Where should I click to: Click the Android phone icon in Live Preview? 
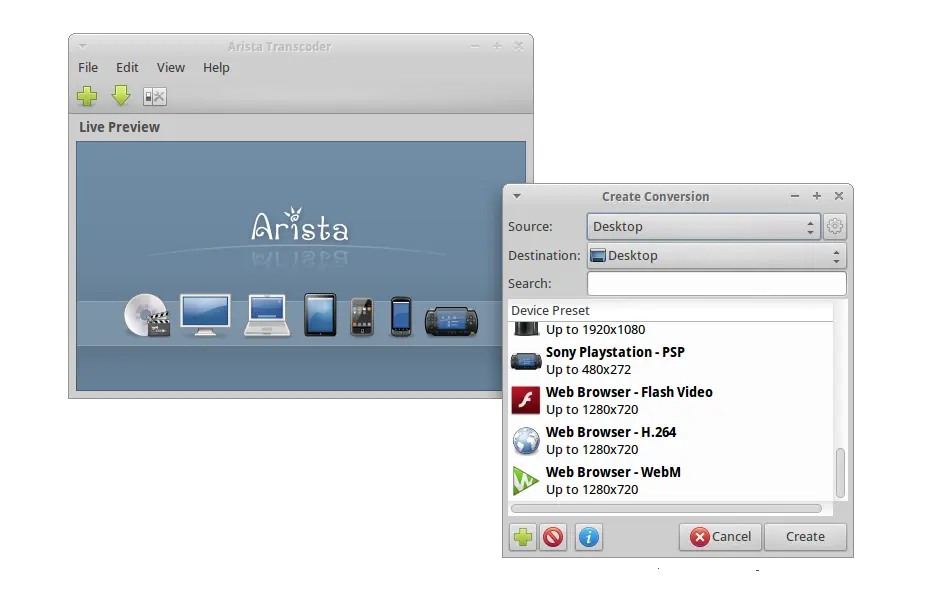(401, 317)
